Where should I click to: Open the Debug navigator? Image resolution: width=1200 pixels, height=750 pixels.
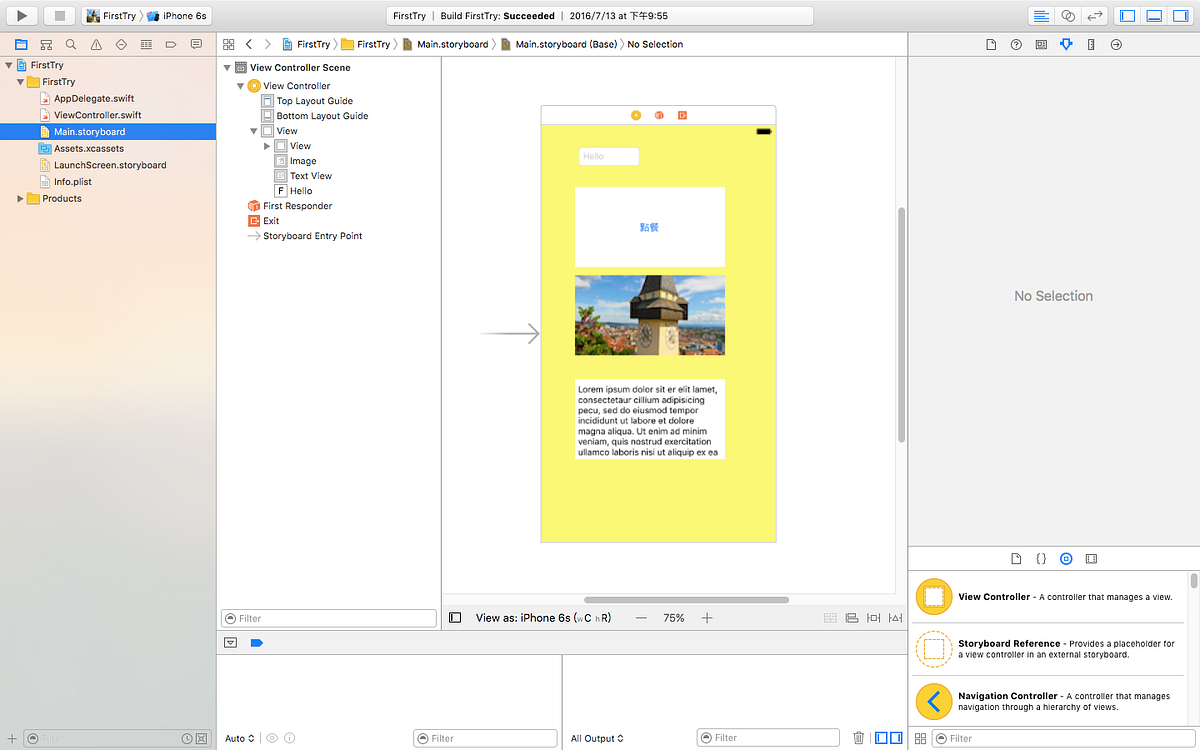(x=146, y=44)
